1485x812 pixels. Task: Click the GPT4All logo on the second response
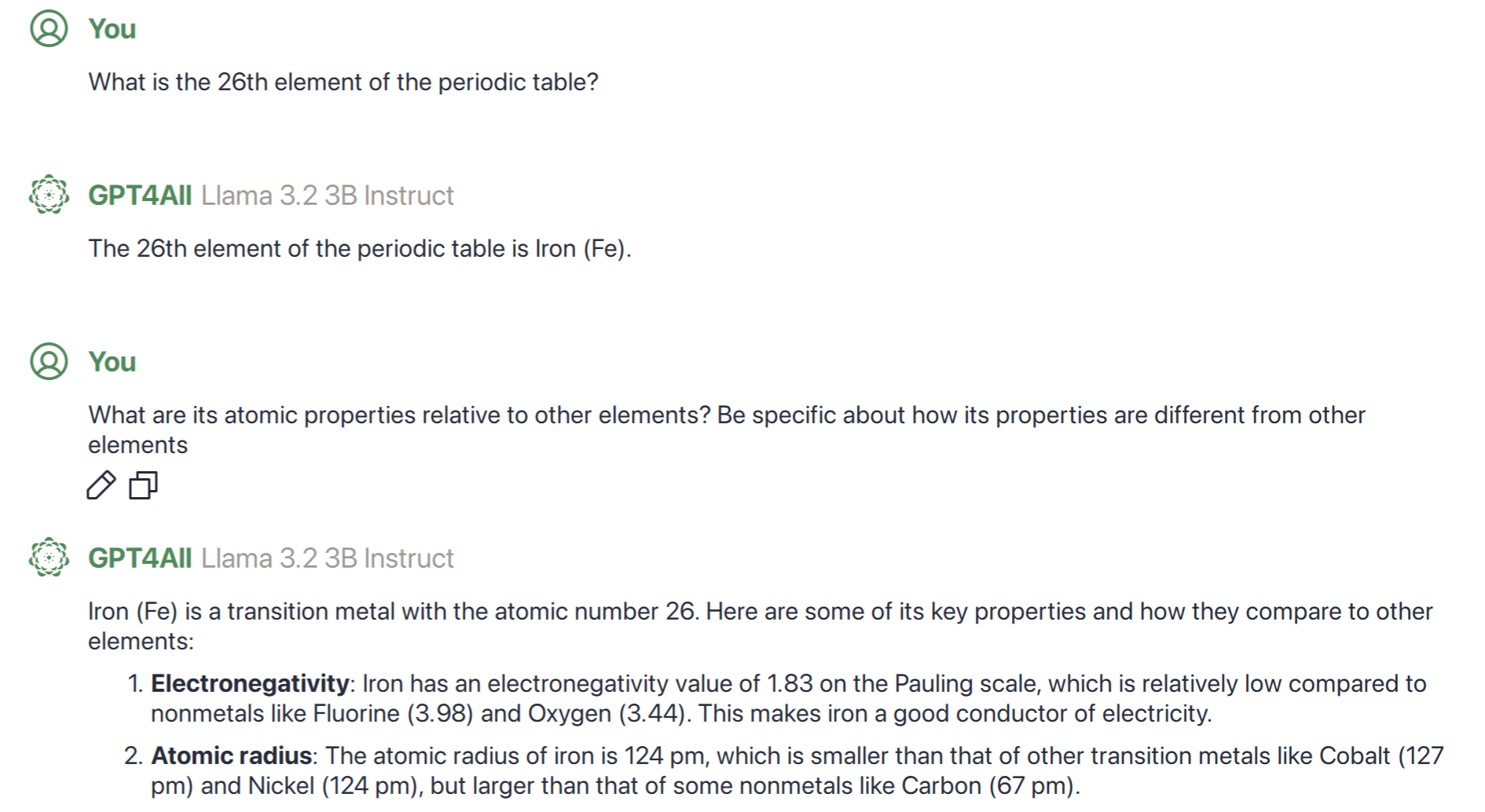[49, 558]
